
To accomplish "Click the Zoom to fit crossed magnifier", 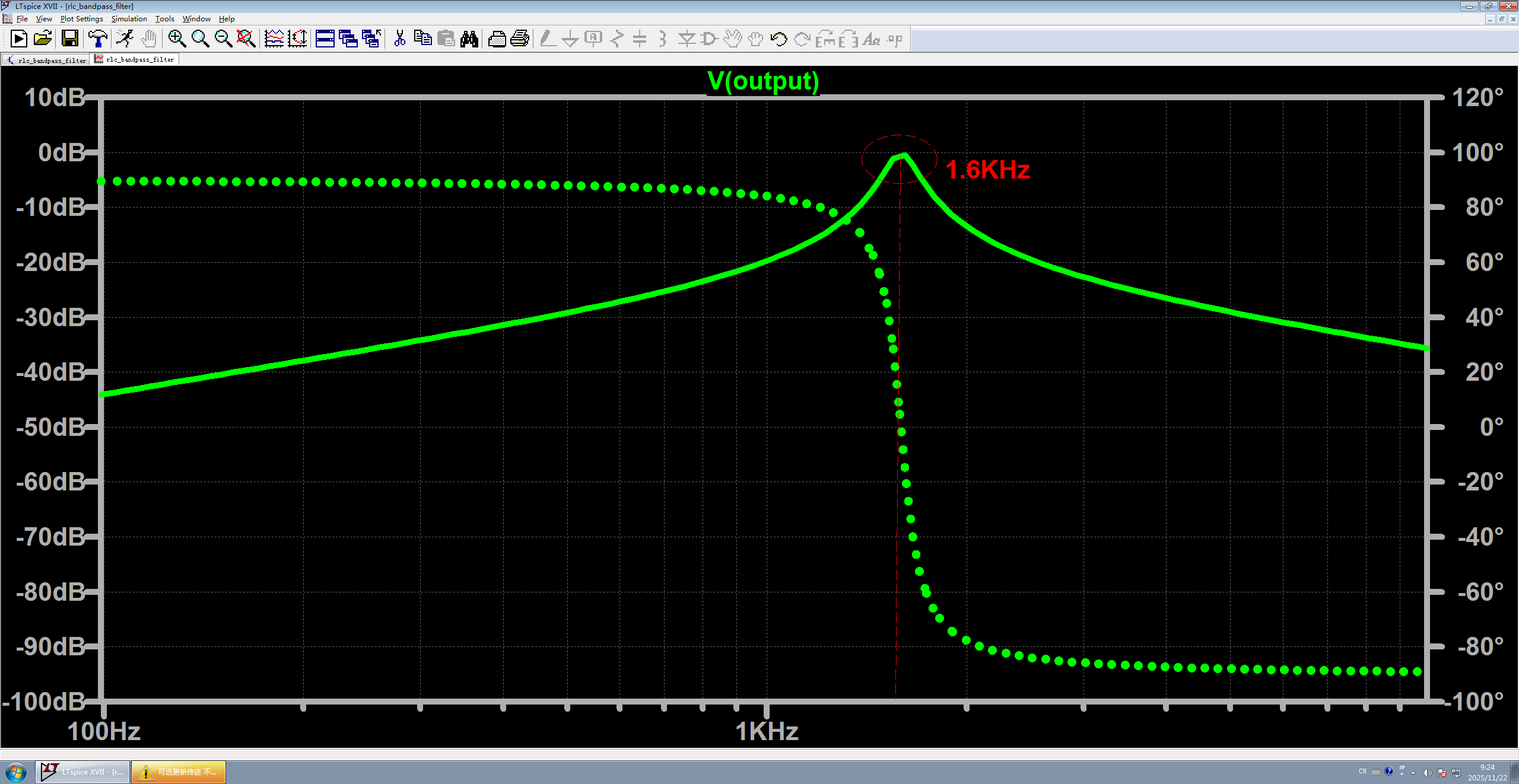I will click(246, 39).
